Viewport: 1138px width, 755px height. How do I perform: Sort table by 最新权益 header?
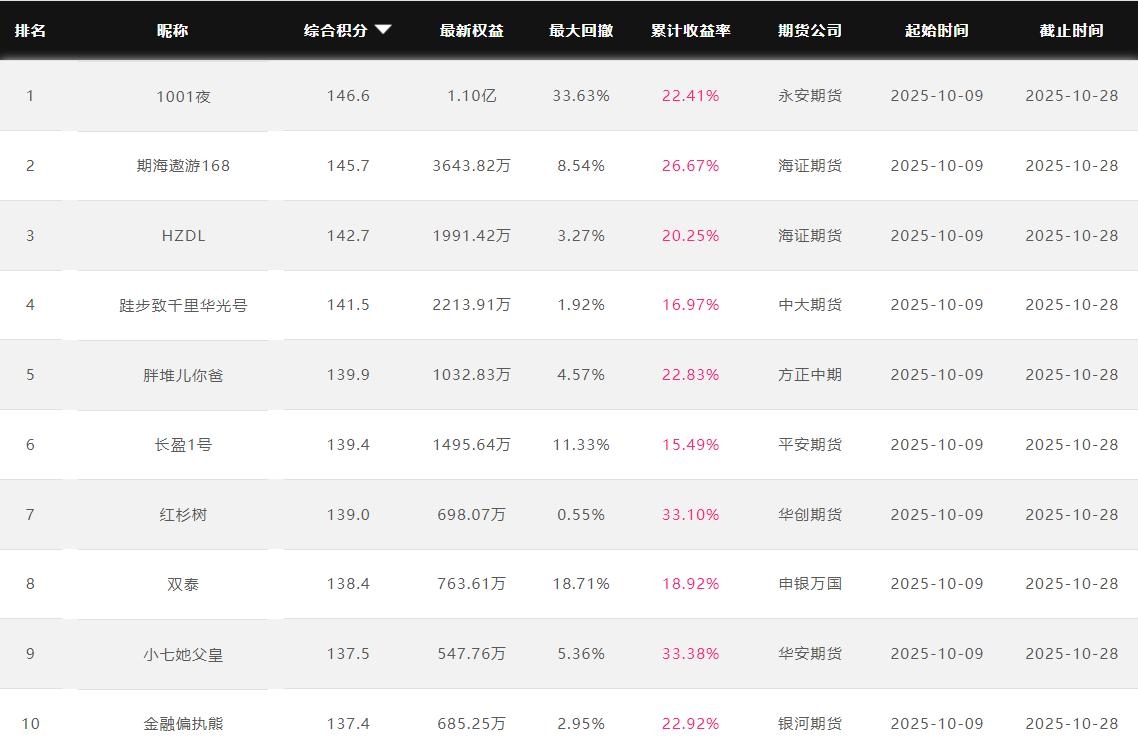[x=471, y=30]
